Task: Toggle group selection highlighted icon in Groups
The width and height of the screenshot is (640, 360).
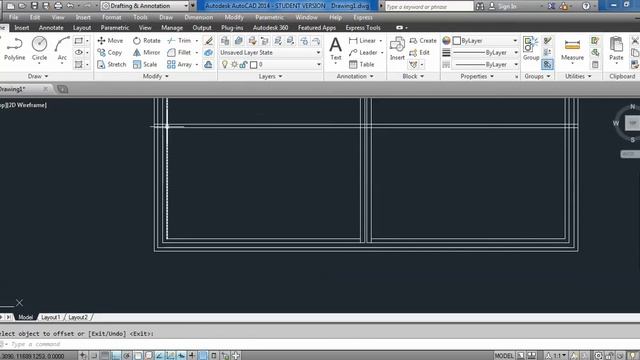Action: click(x=547, y=64)
